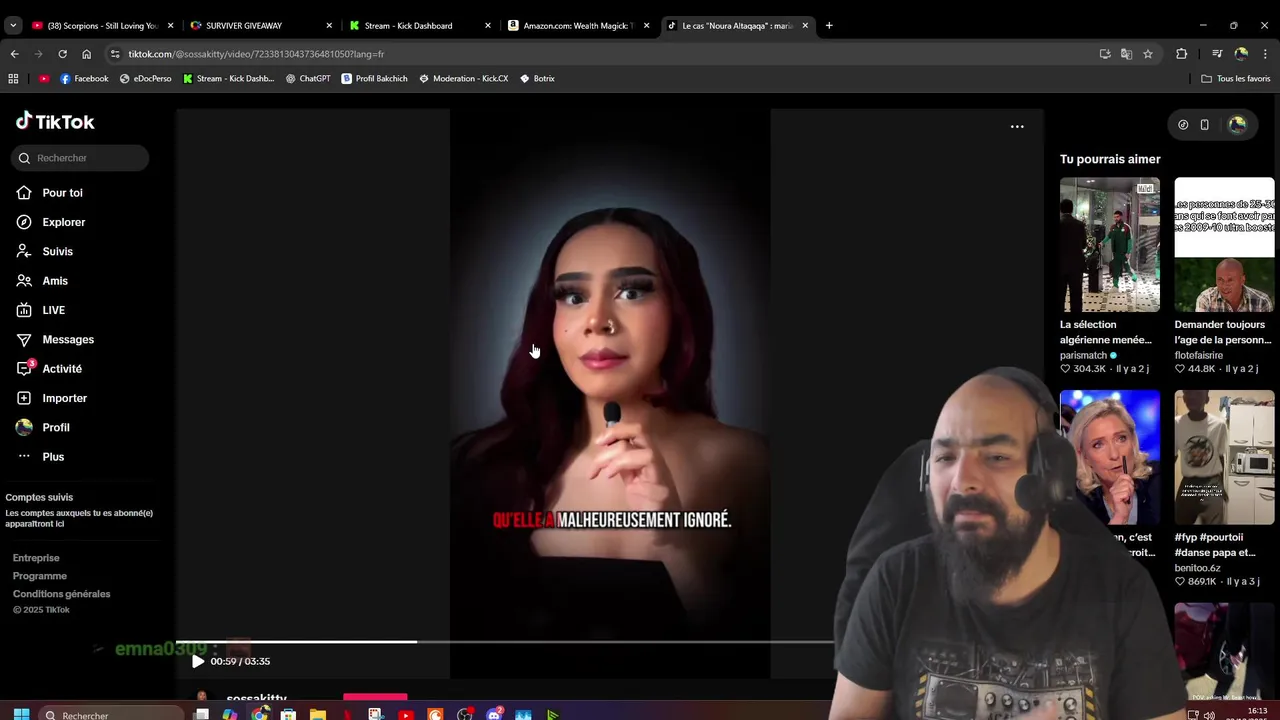Go to Suivis in sidebar

45,251
